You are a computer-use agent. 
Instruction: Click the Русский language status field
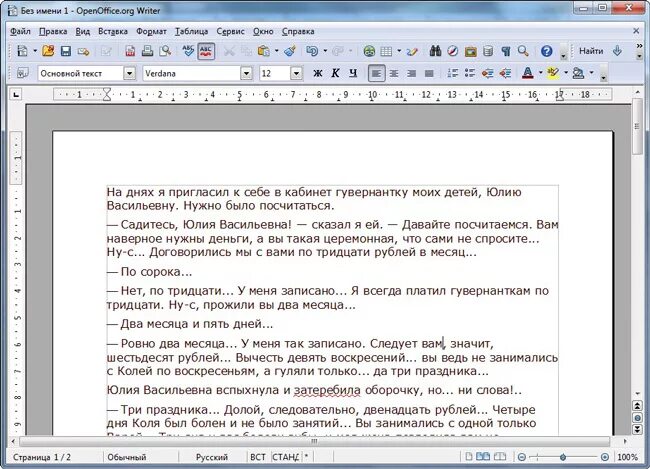point(212,457)
